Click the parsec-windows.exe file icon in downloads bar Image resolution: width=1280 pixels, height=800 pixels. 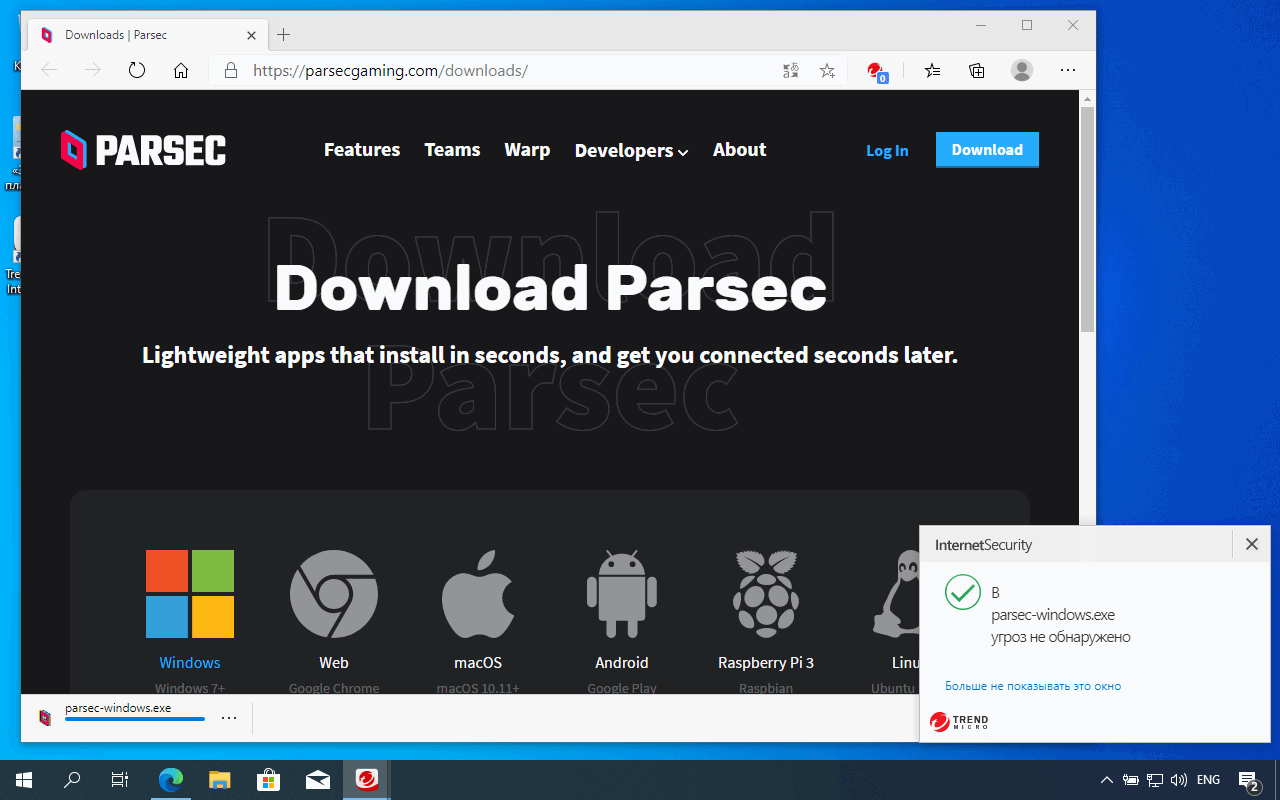[45, 717]
